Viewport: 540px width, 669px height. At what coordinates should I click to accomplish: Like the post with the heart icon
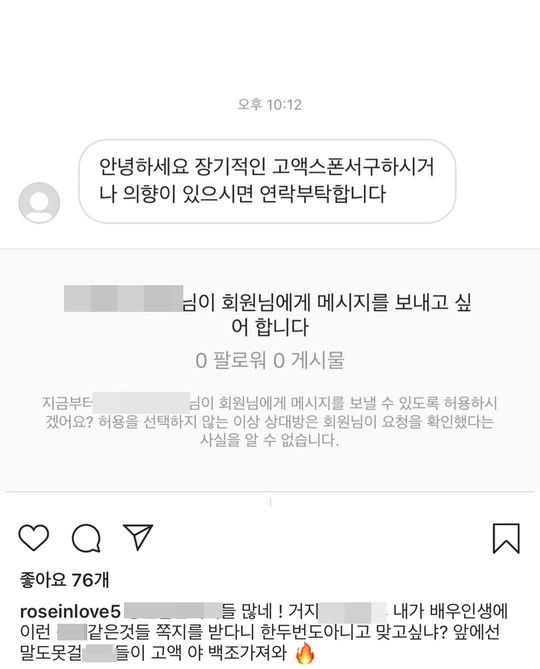tap(34, 538)
